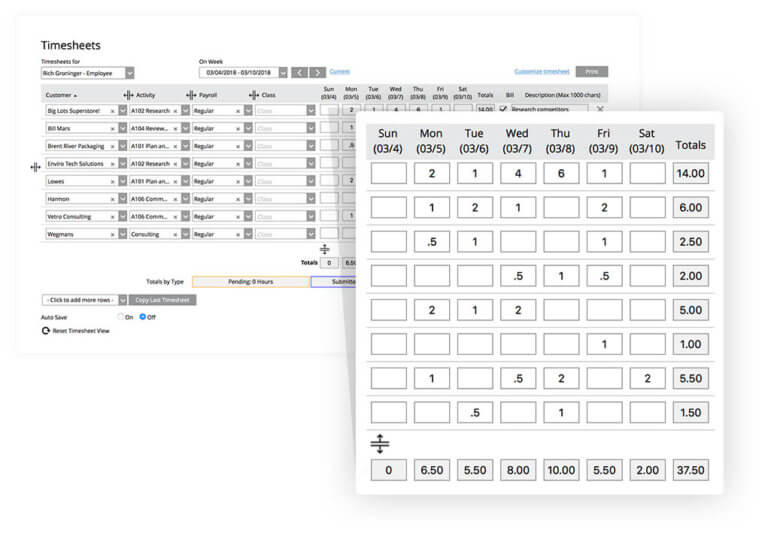Image resolution: width=768 pixels, height=542 pixels.
Task: Open the Customize timesheet link
Action: click(542, 71)
